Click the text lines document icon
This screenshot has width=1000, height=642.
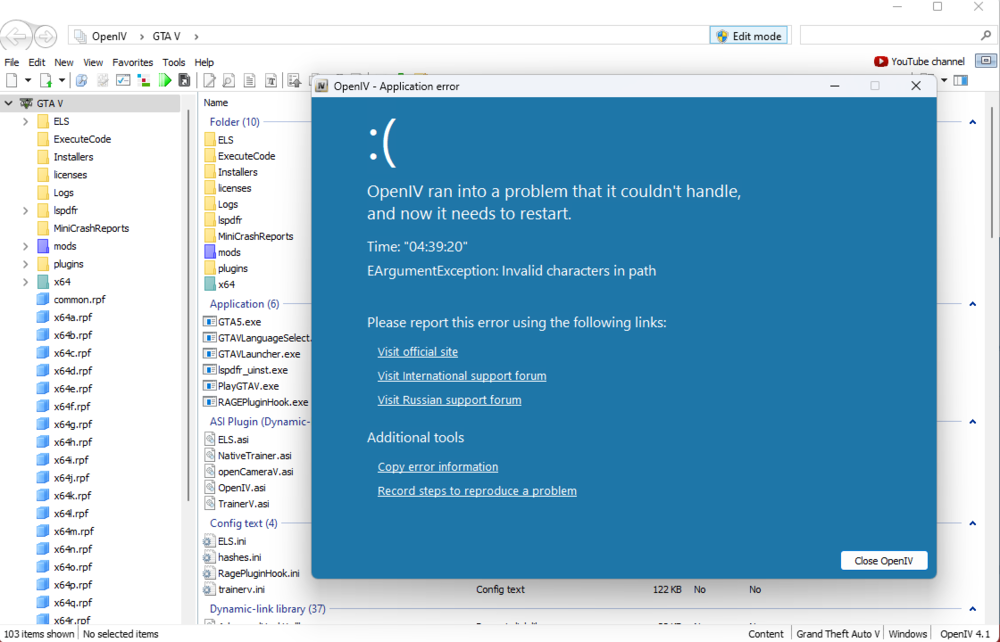249,80
